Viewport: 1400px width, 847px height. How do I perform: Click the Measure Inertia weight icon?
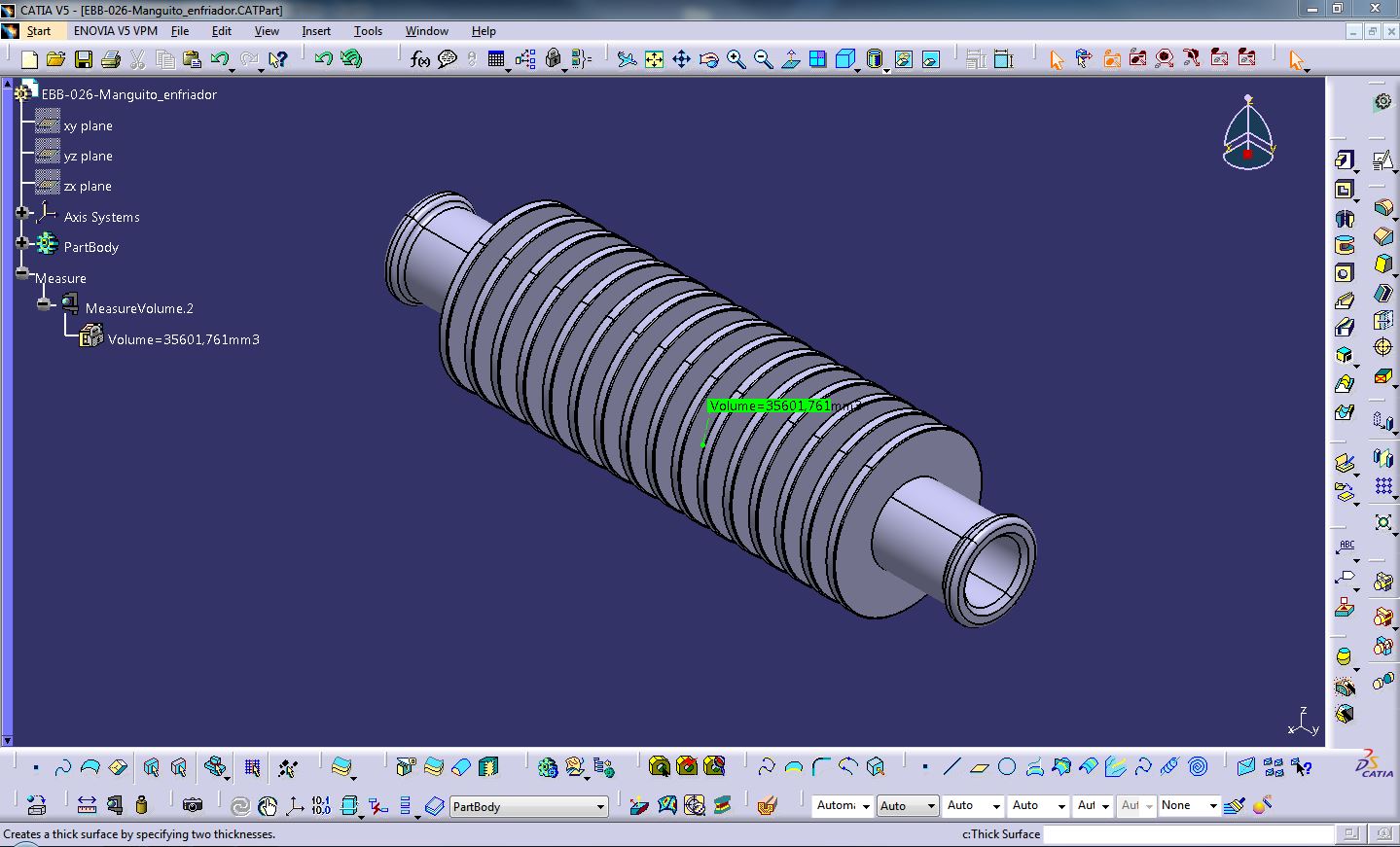pos(142,805)
